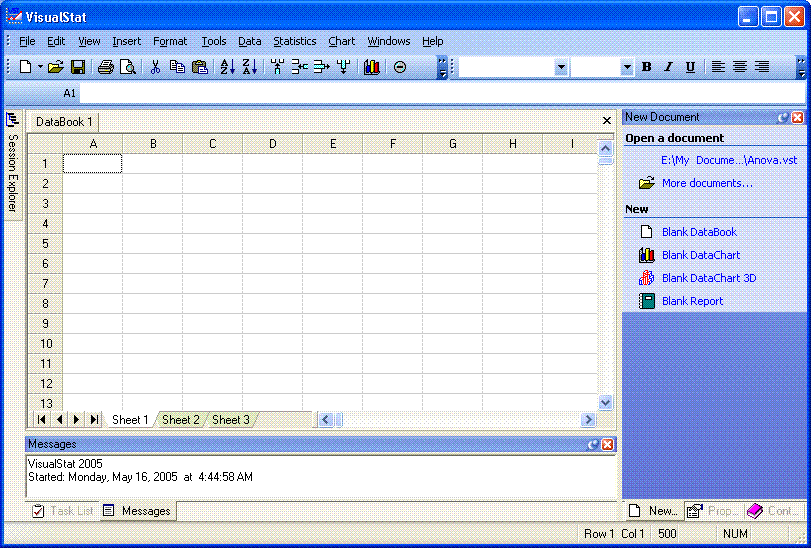
Task: Open the File menu
Action: (27, 41)
